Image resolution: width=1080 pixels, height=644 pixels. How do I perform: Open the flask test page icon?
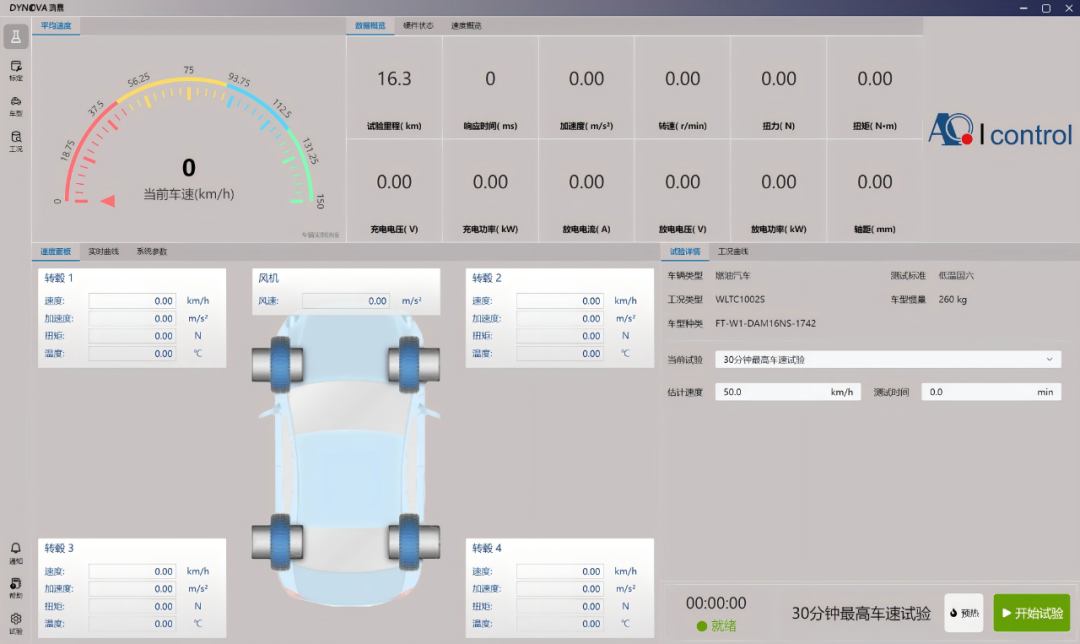(15, 37)
